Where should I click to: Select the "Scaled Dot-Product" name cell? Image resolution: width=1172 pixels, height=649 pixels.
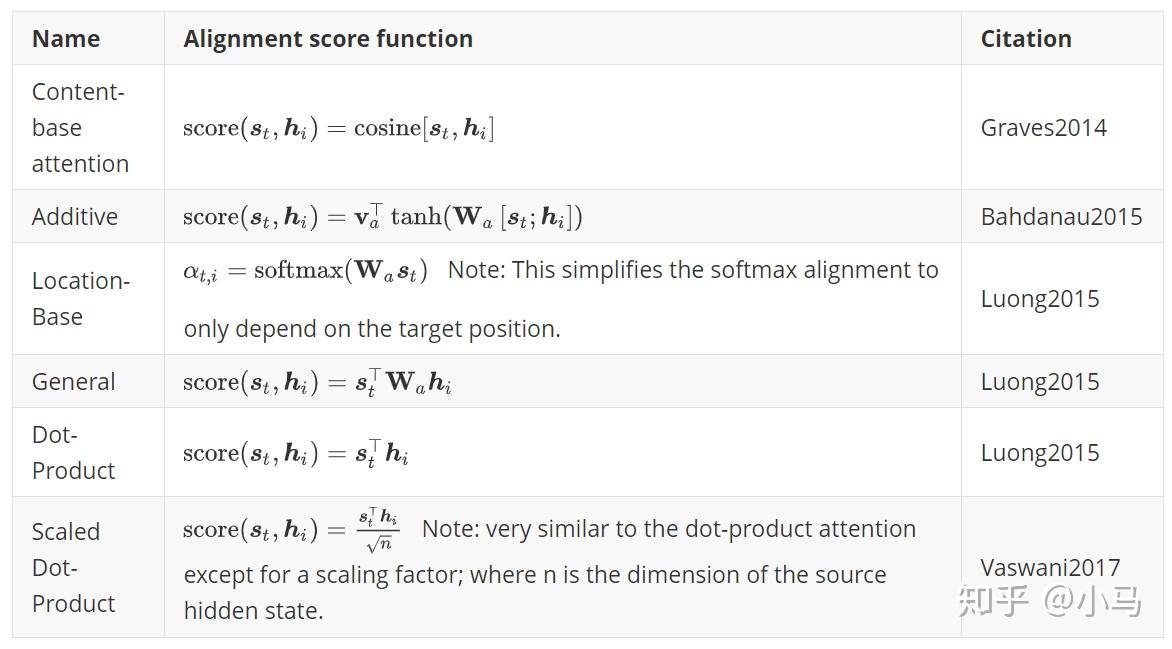click(73, 567)
